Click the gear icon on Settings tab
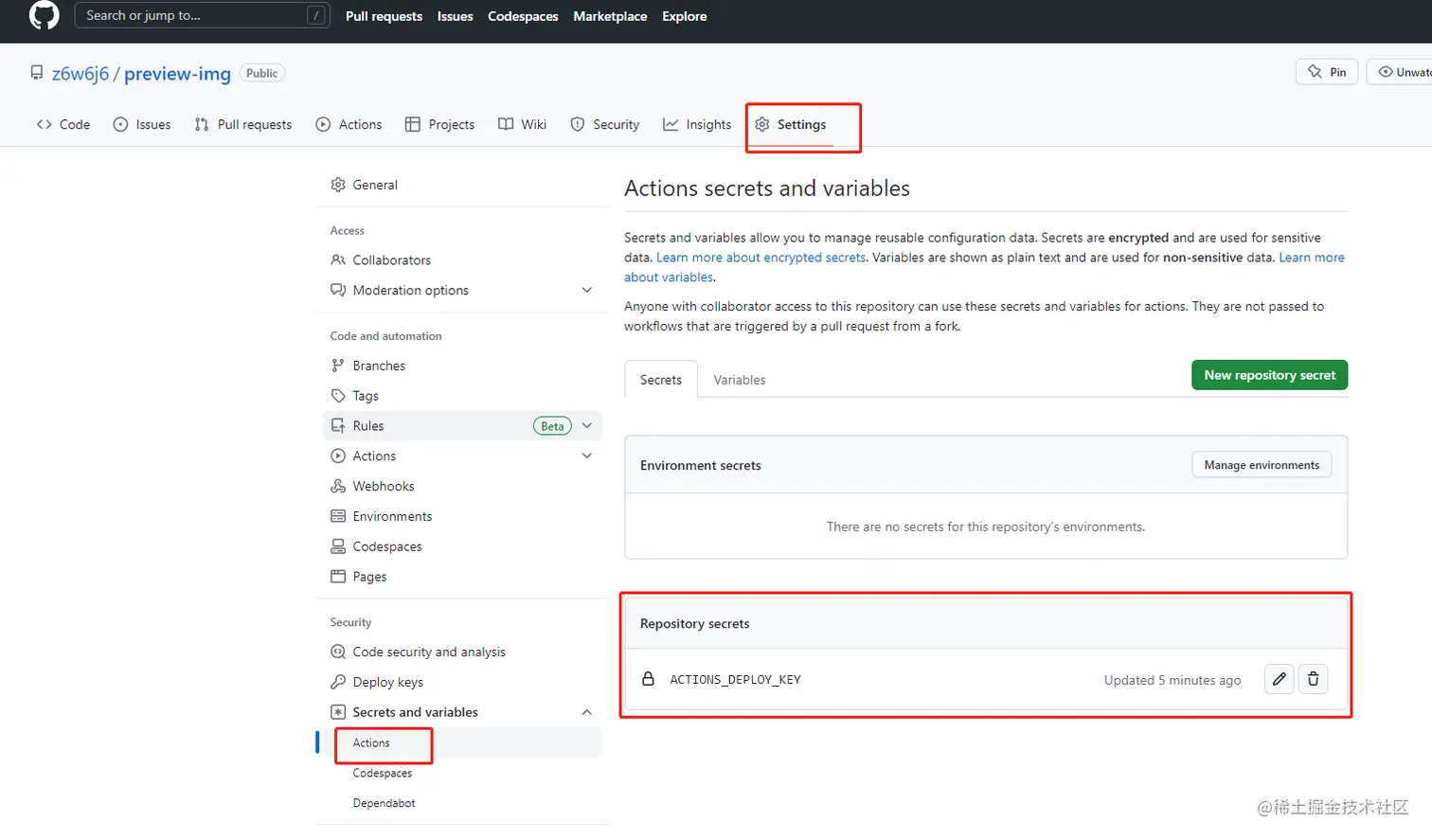This screenshot has width=1432, height=840. click(x=762, y=124)
